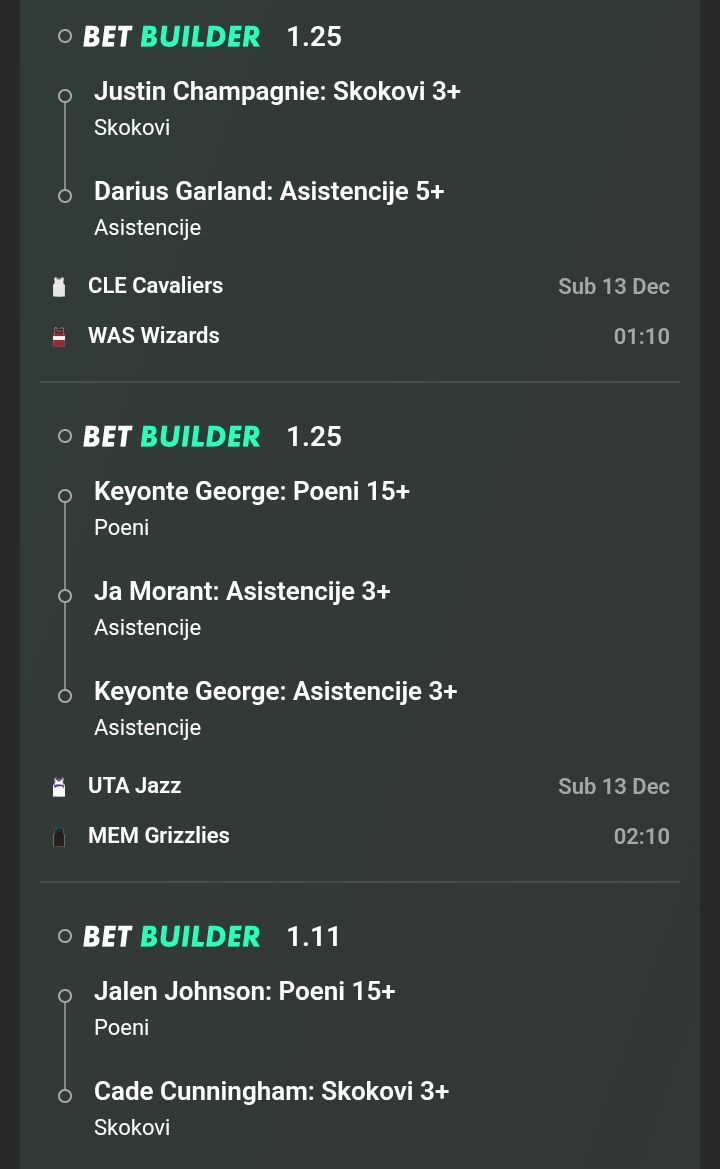Tap Ja Morant Asistencije 3+ selection
Viewport: 720px width, 1169px height.
(241, 591)
